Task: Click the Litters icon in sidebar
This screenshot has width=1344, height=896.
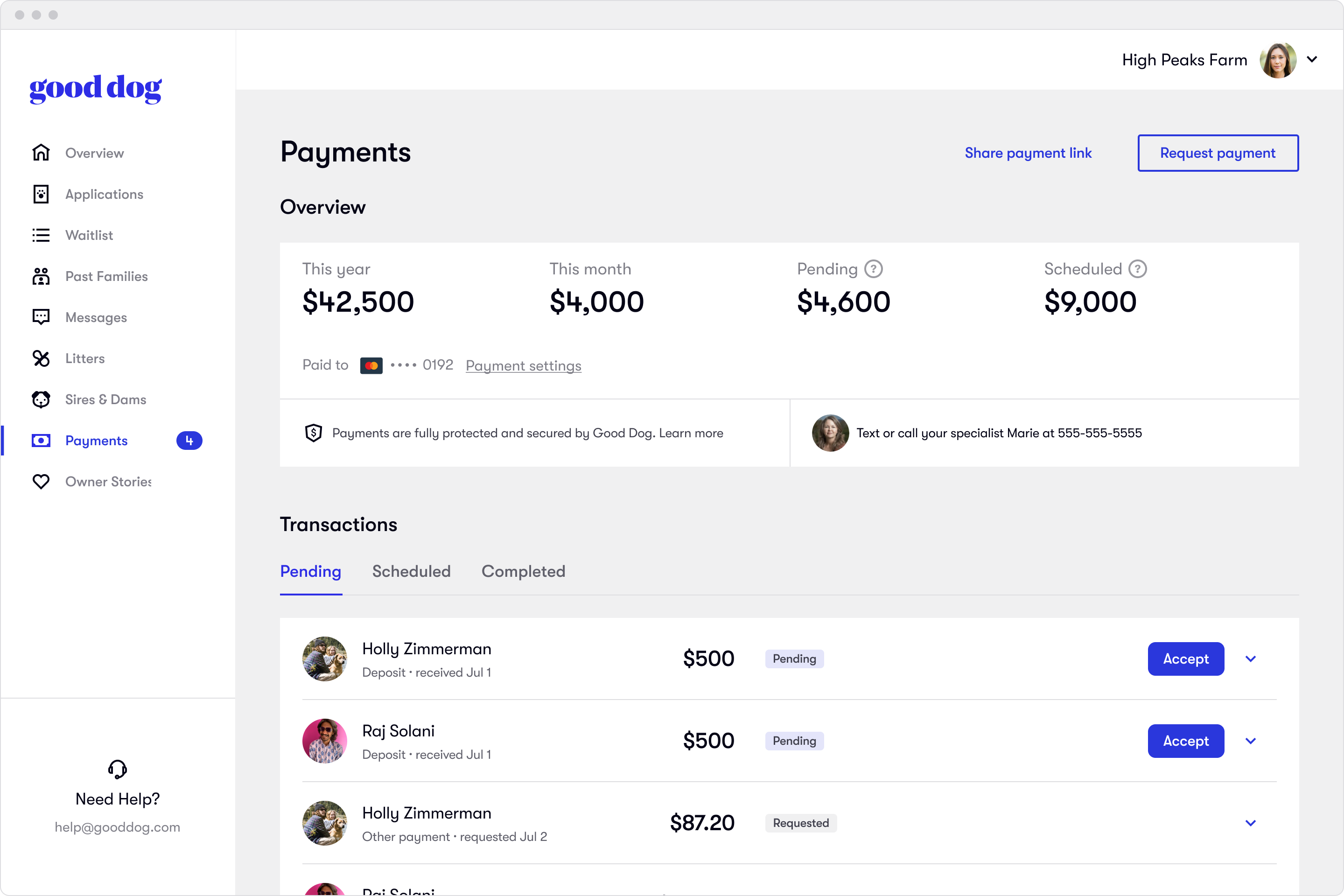Action: pos(41,358)
